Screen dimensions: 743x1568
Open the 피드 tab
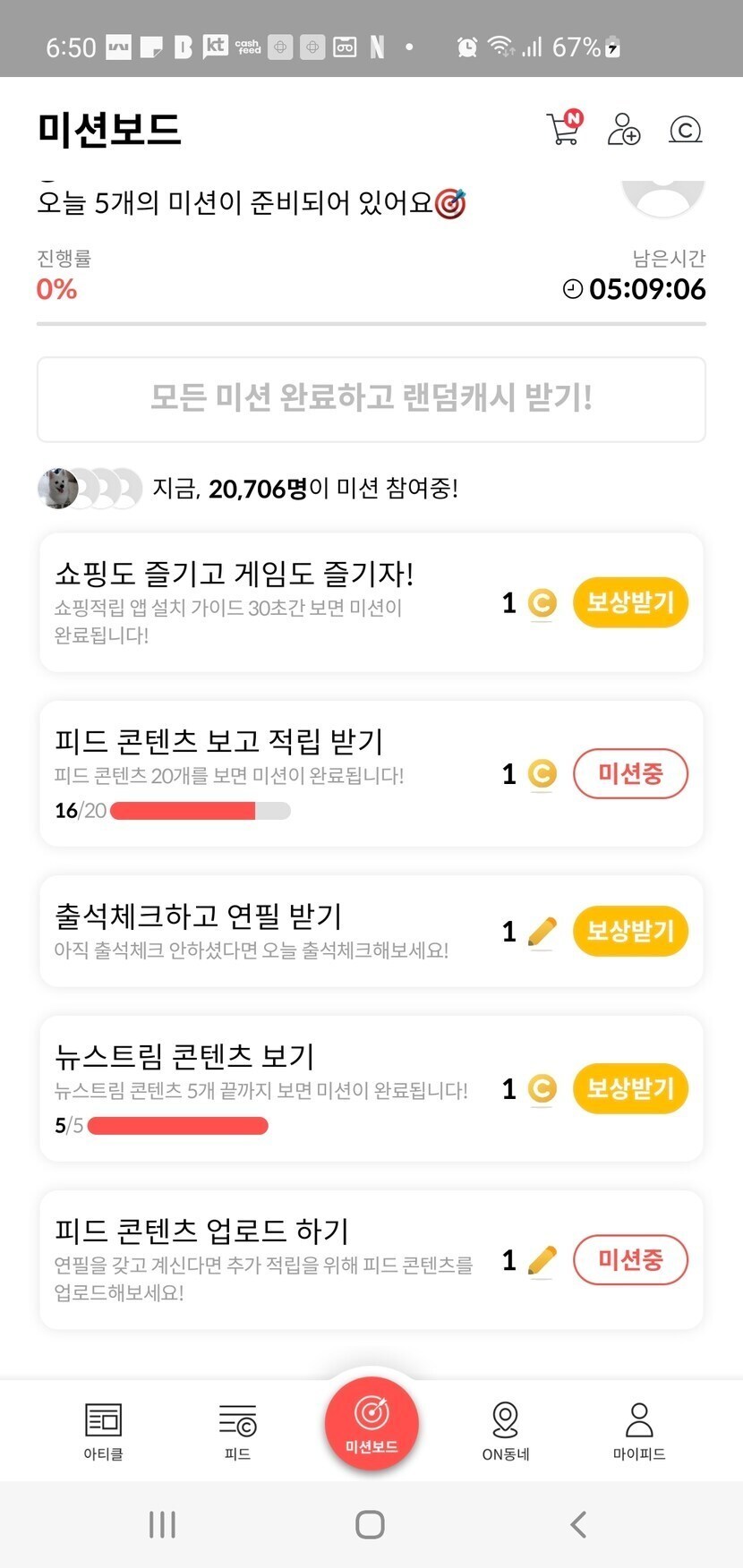pos(237,1431)
